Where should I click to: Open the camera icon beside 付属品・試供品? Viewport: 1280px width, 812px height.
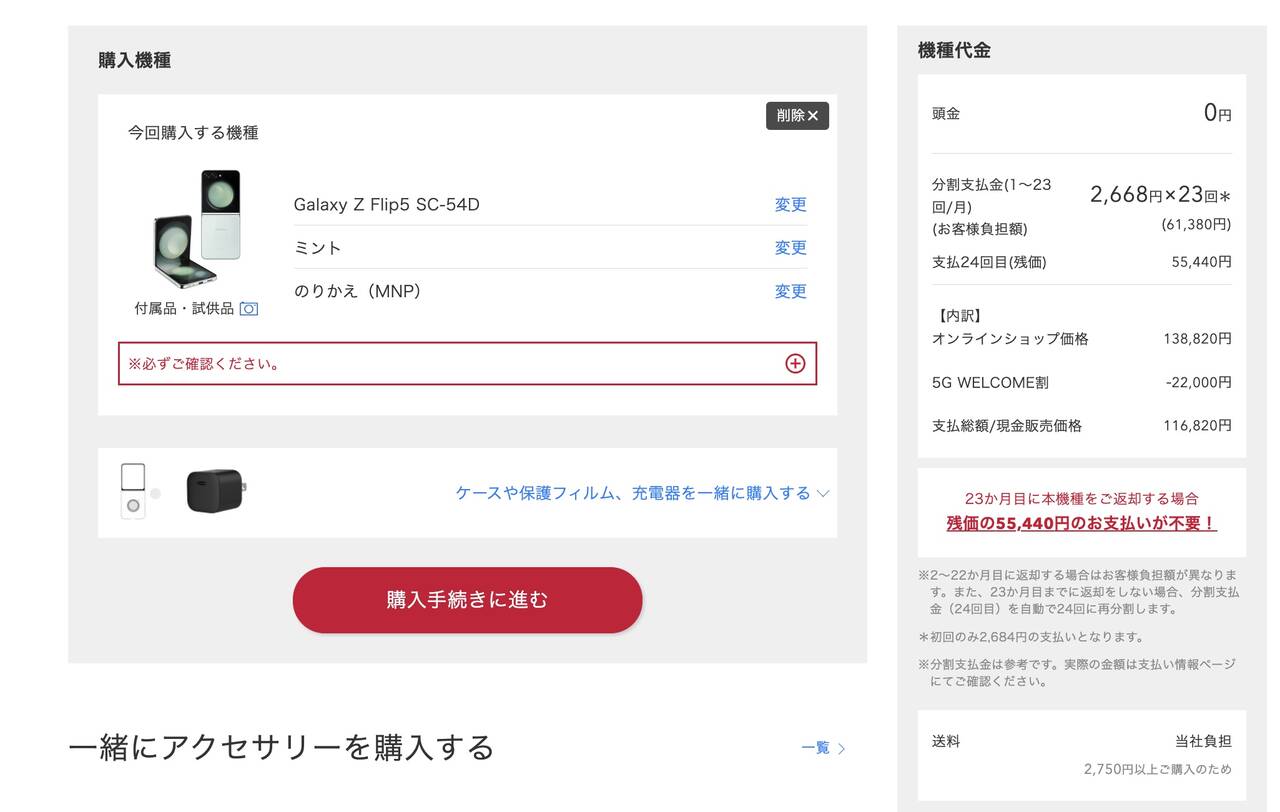pos(249,309)
